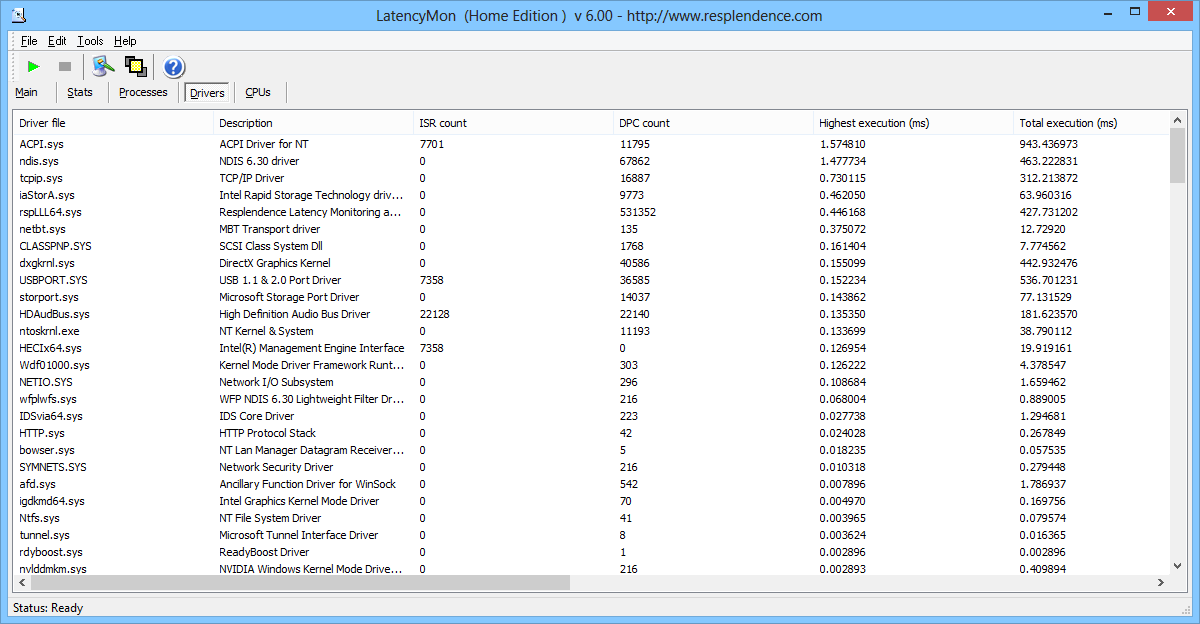Select the bowser.sys driver row

(591, 450)
